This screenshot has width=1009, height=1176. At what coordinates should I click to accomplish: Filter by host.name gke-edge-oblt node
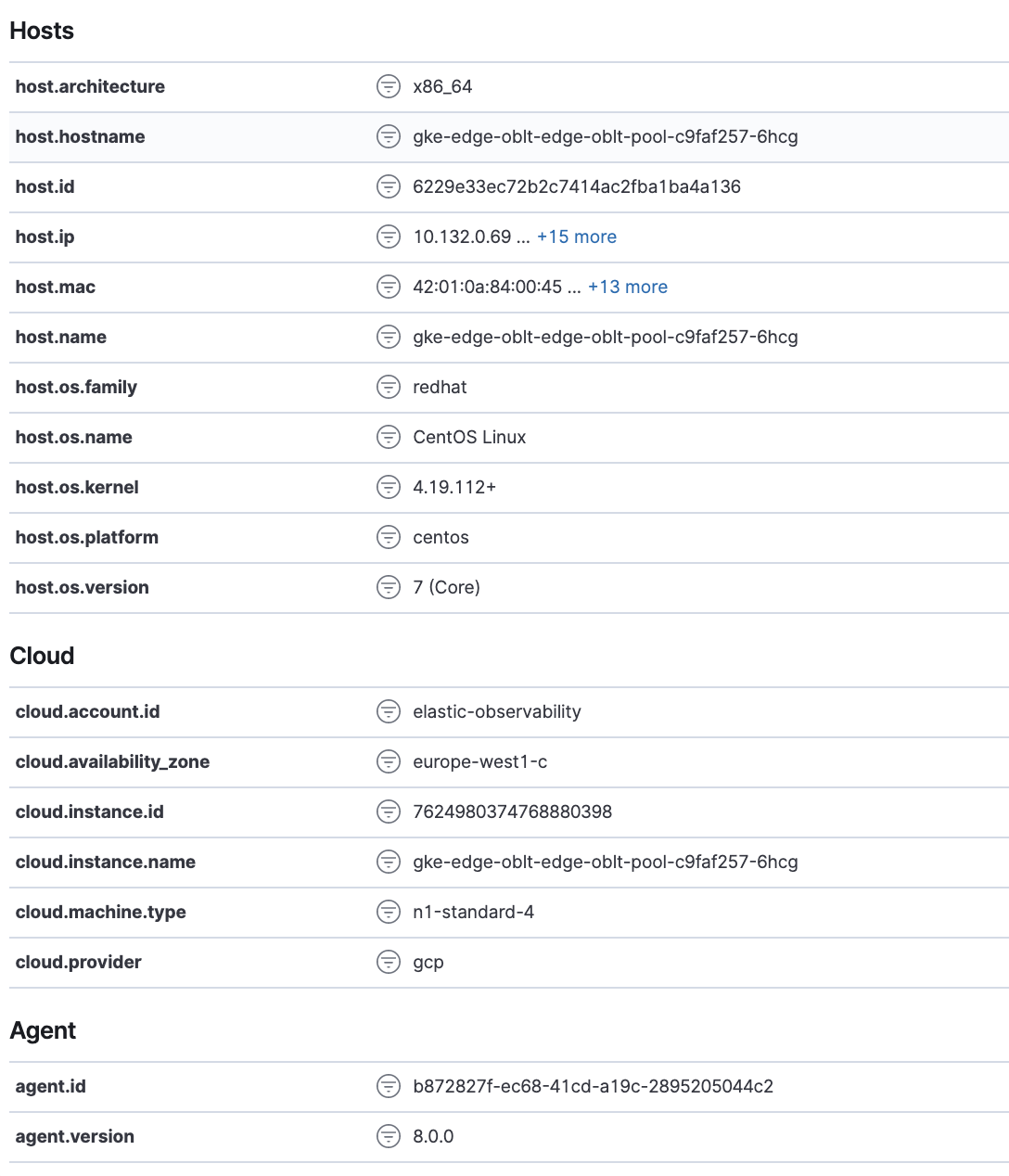[x=388, y=337]
